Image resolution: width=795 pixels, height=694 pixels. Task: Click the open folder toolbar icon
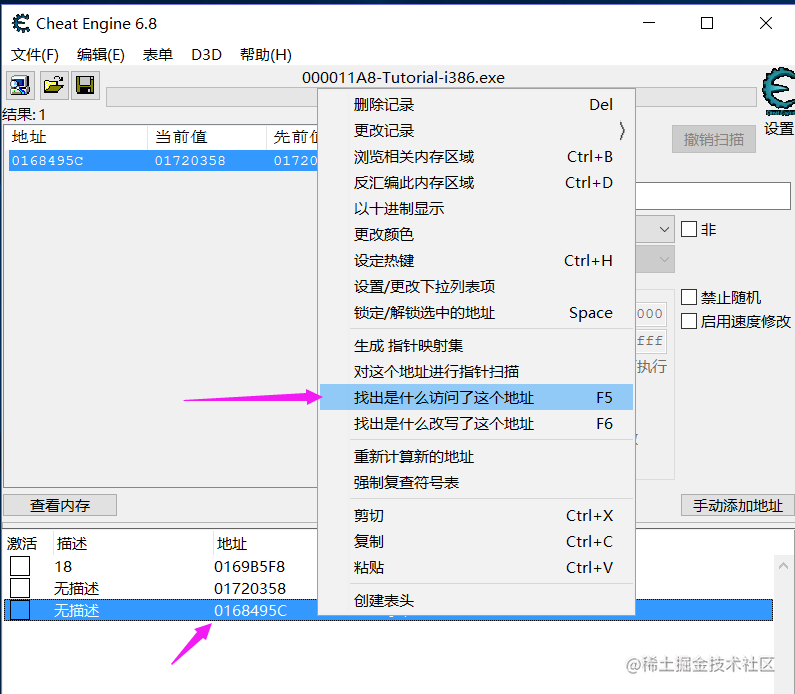pos(53,85)
